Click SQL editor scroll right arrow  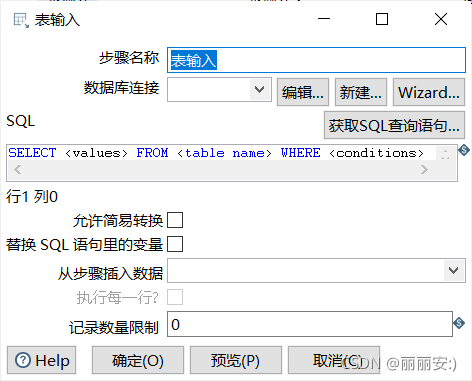pos(424,170)
